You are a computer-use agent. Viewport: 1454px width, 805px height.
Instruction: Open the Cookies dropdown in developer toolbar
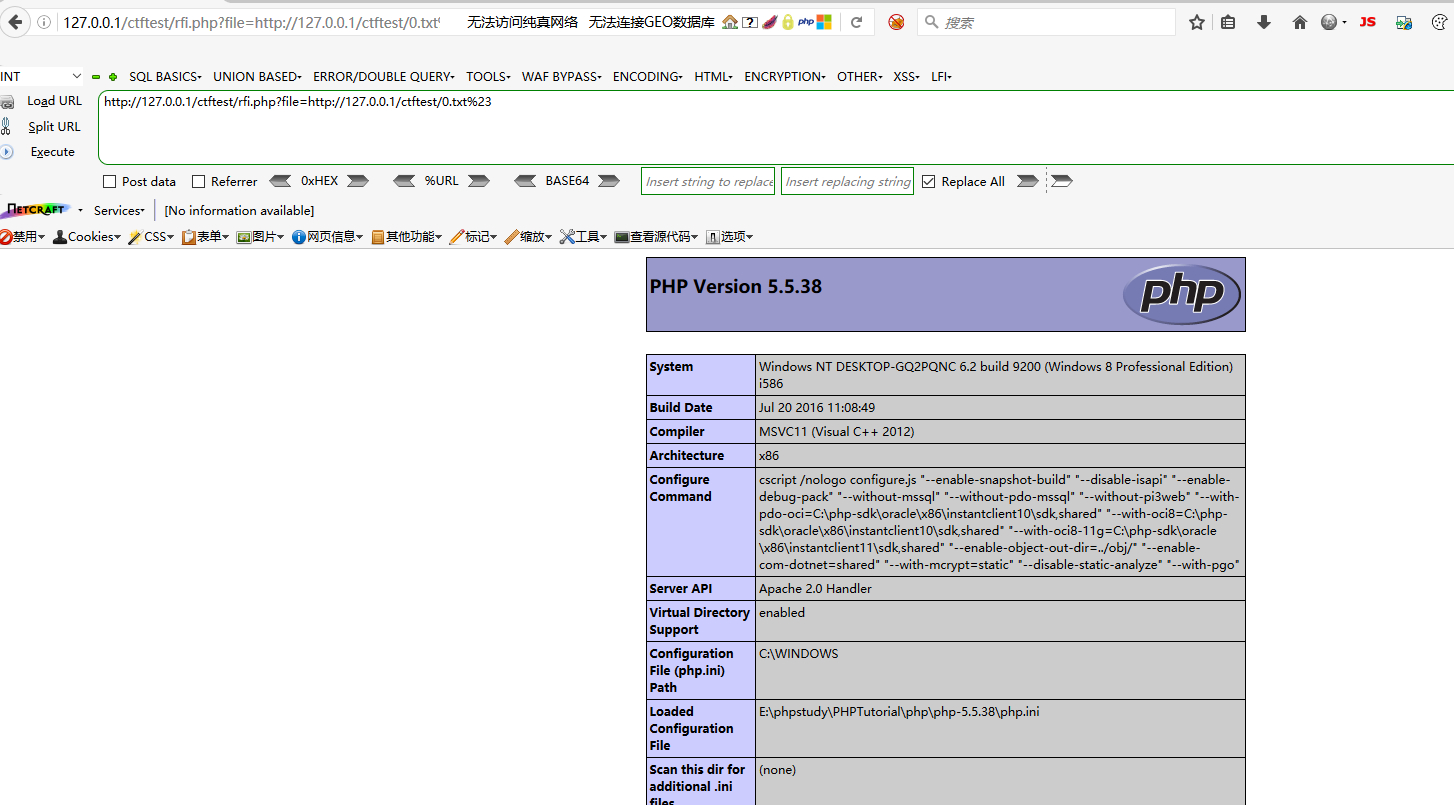87,237
